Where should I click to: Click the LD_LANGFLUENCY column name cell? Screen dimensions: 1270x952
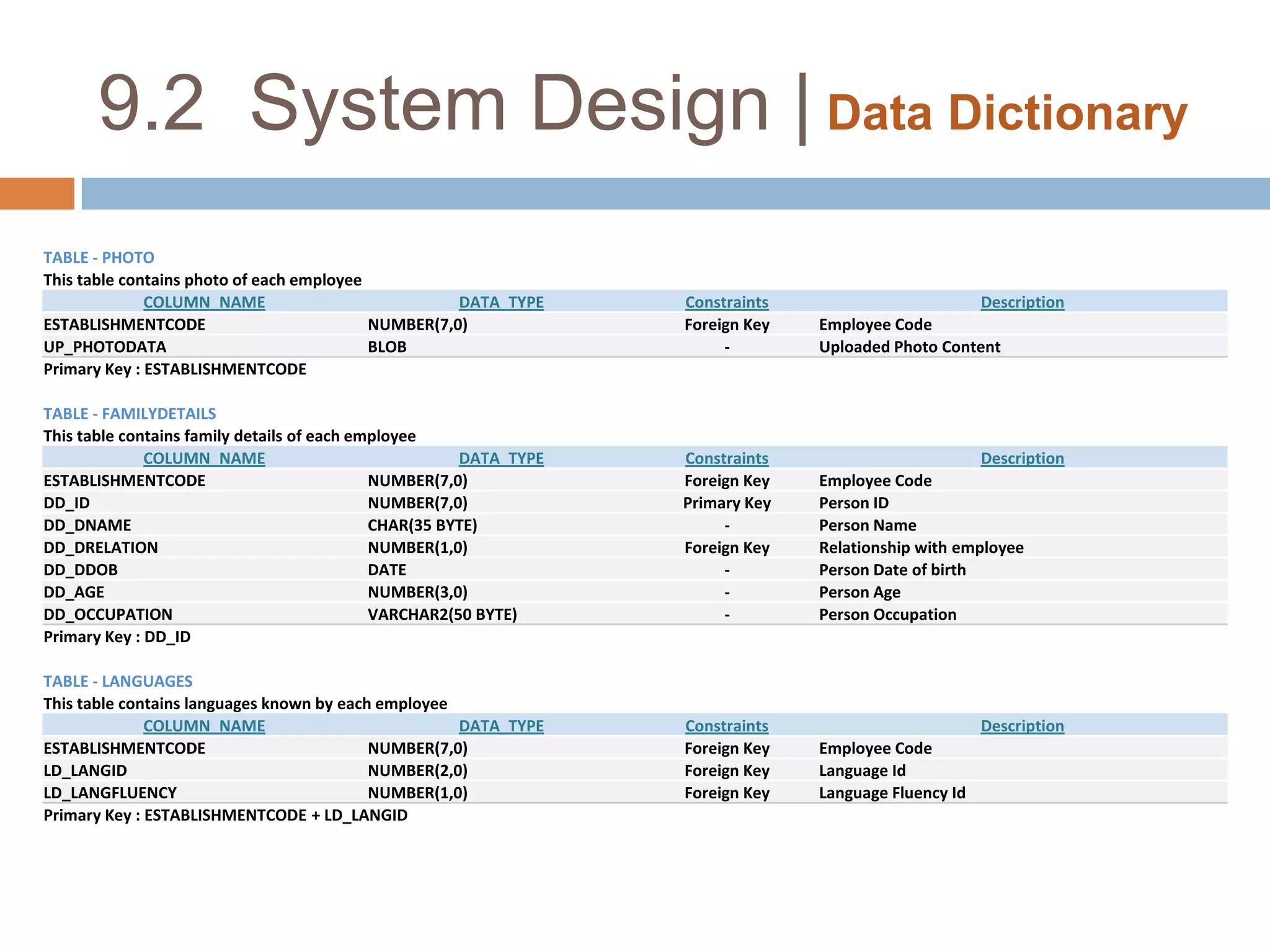(110, 793)
